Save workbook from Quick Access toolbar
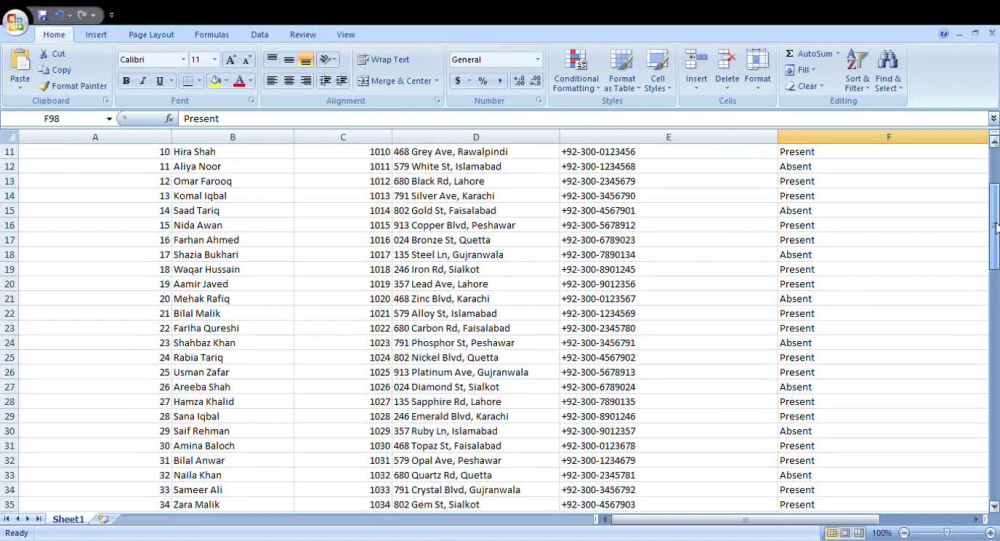This screenshot has height=541, width=1000. 42,15
